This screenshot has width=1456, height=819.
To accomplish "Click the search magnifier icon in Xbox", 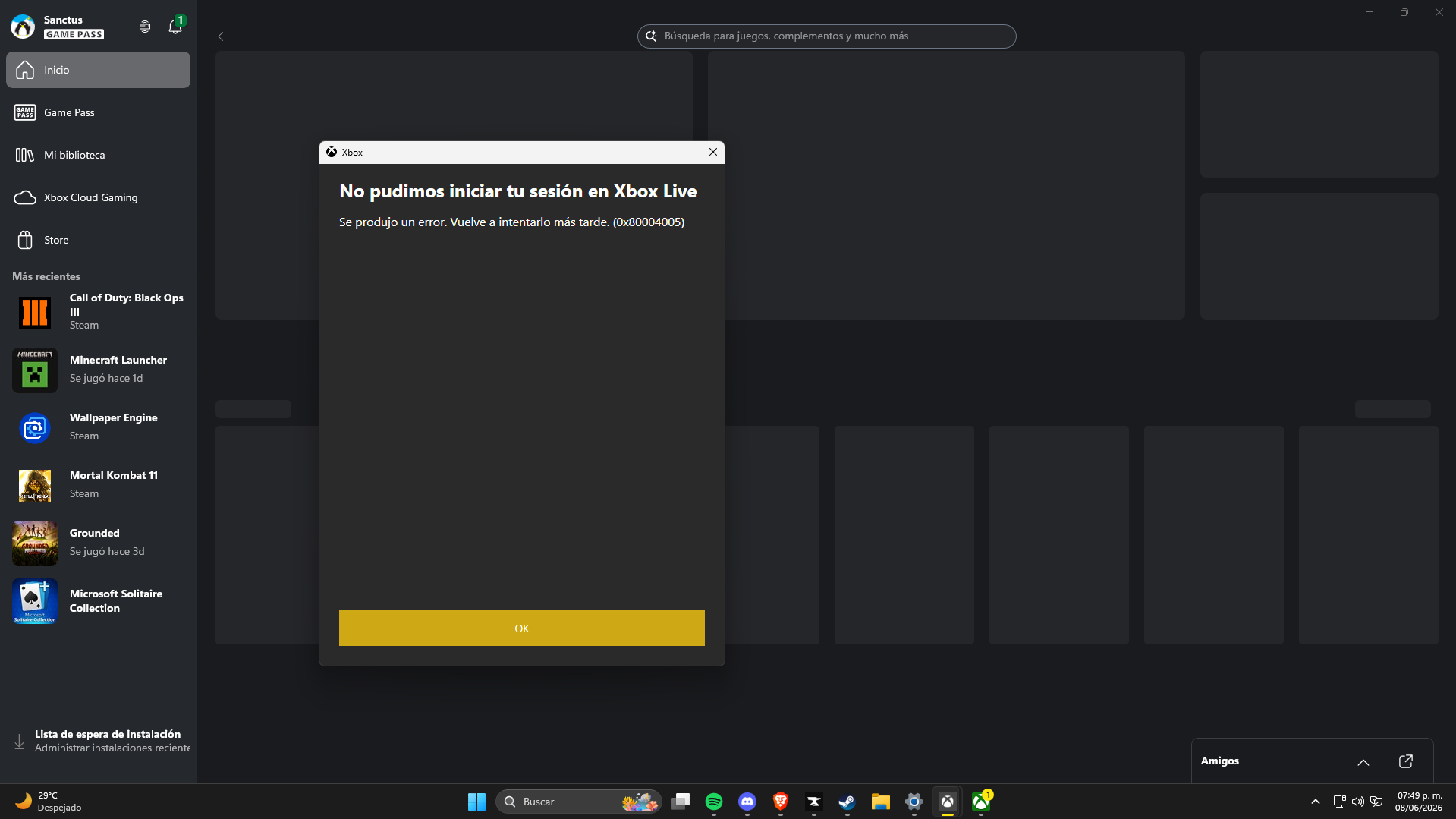I will (651, 36).
